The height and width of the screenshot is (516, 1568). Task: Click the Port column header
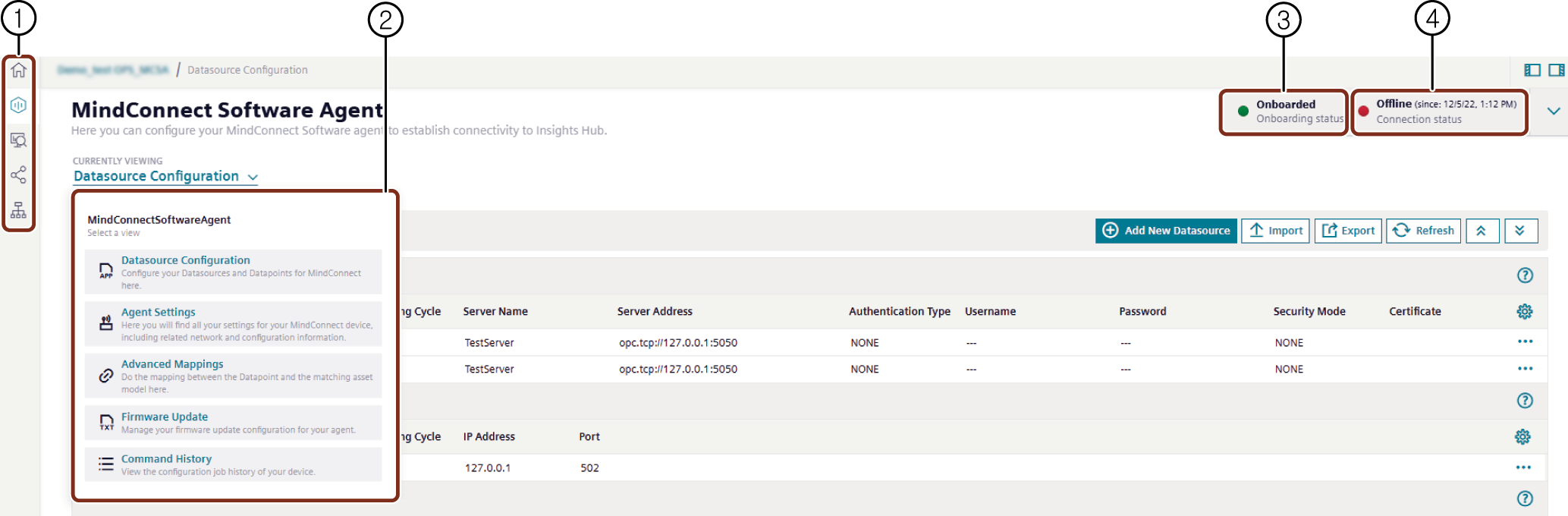[x=589, y=436]
